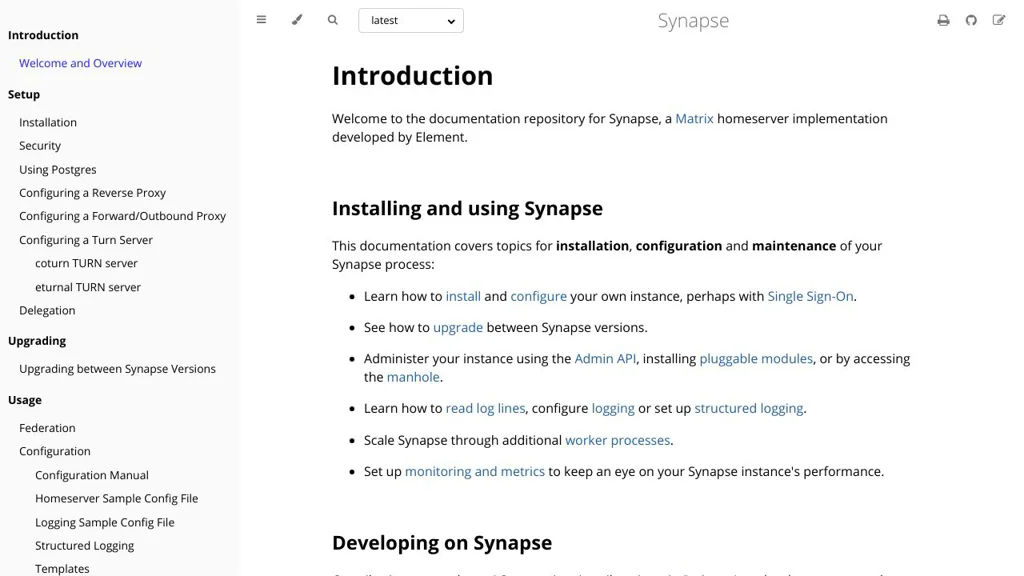
Task: Open Logging Sample Config File
Action: click(104, 522)
